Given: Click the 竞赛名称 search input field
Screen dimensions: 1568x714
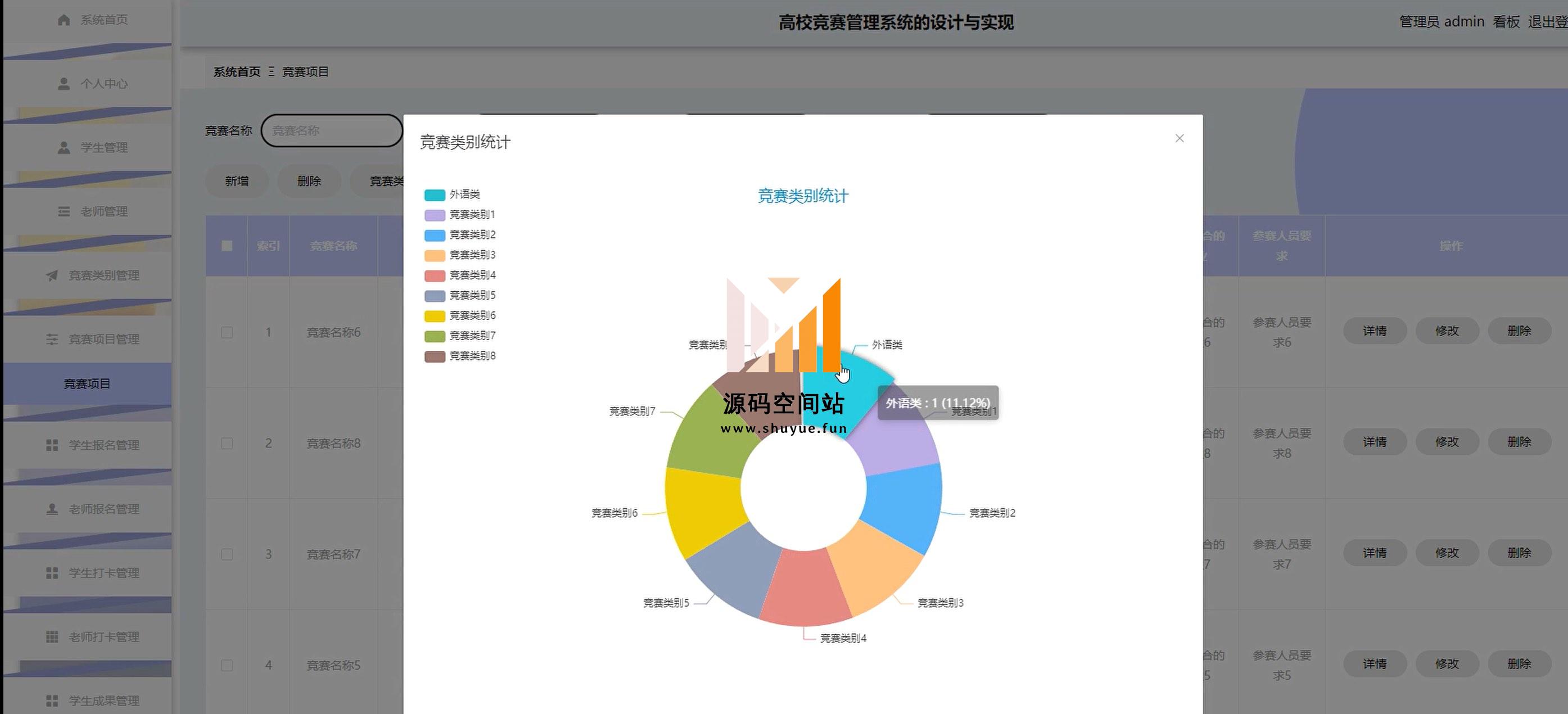Looking at the screenshot, I should (x=332, y=130).
